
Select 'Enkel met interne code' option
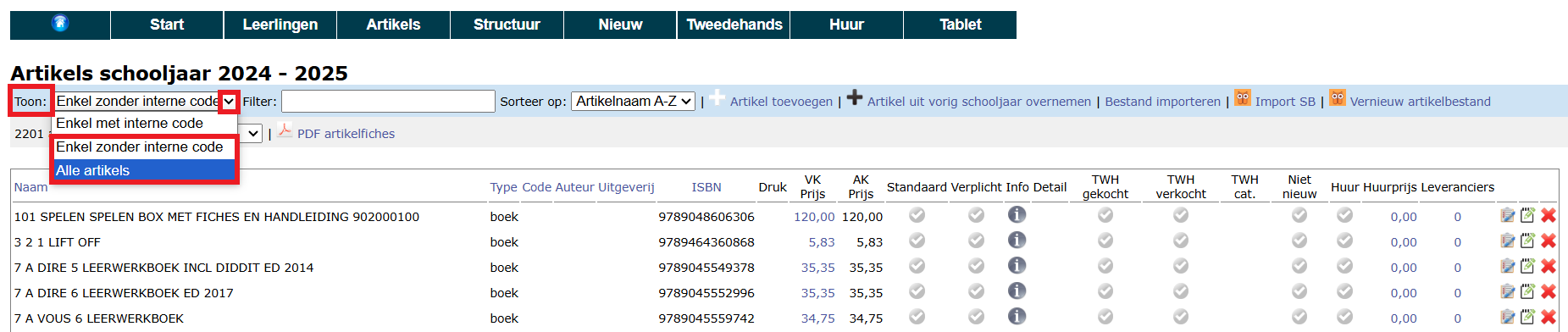(145, 123)
